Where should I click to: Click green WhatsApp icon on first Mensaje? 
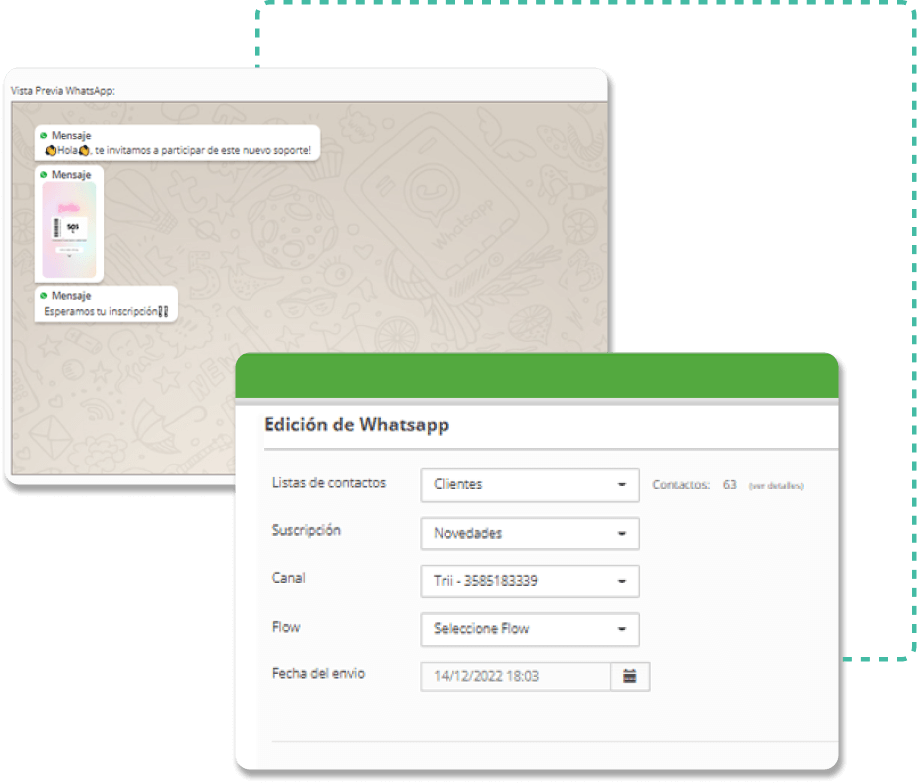tap(44, 135)
